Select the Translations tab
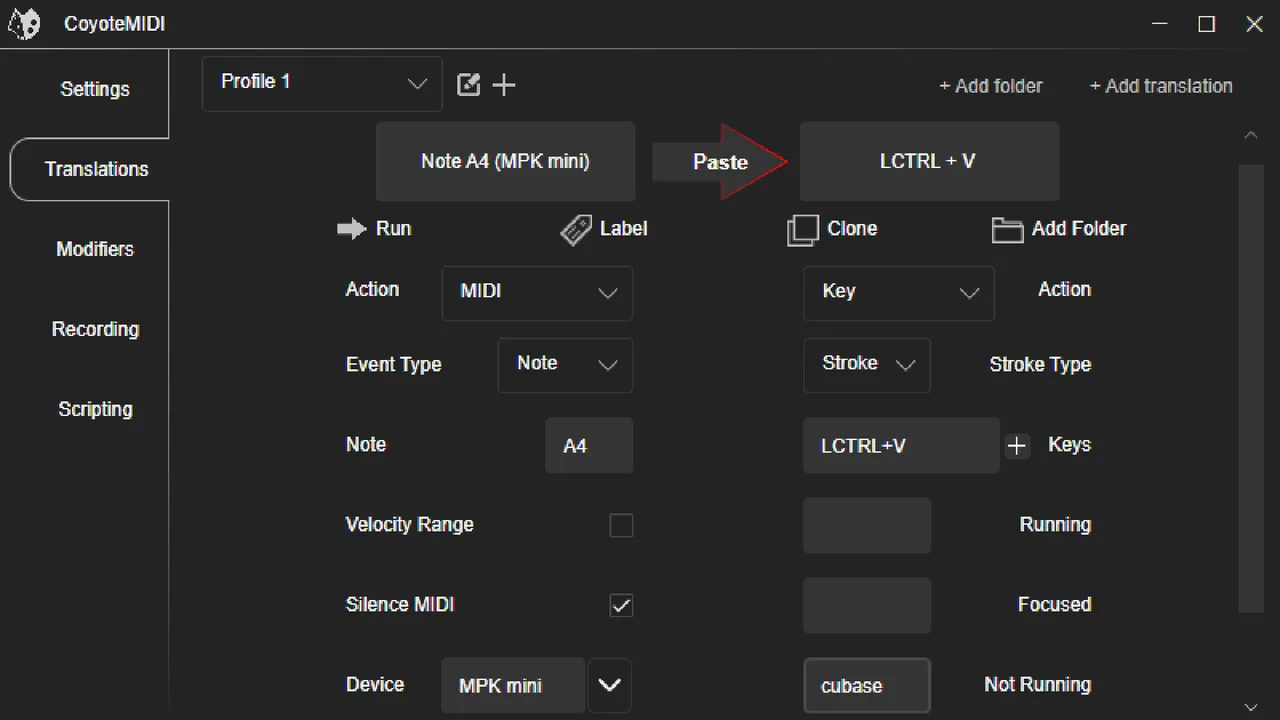Screen dimensions: 1280x720 click(x=96, y=169)
